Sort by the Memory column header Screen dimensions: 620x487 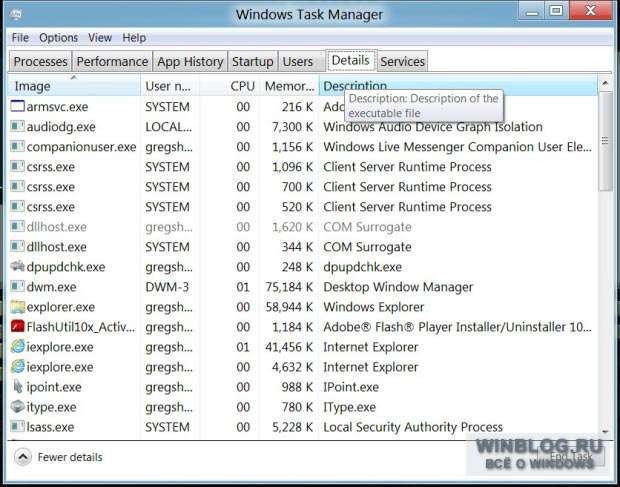point(289,86)
